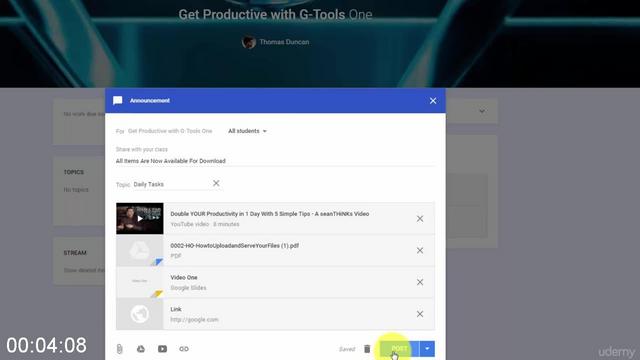Viewport: 640px width, 360px height.
Task: Open the Video One slides thumbnail
Action: pos(140,282)
